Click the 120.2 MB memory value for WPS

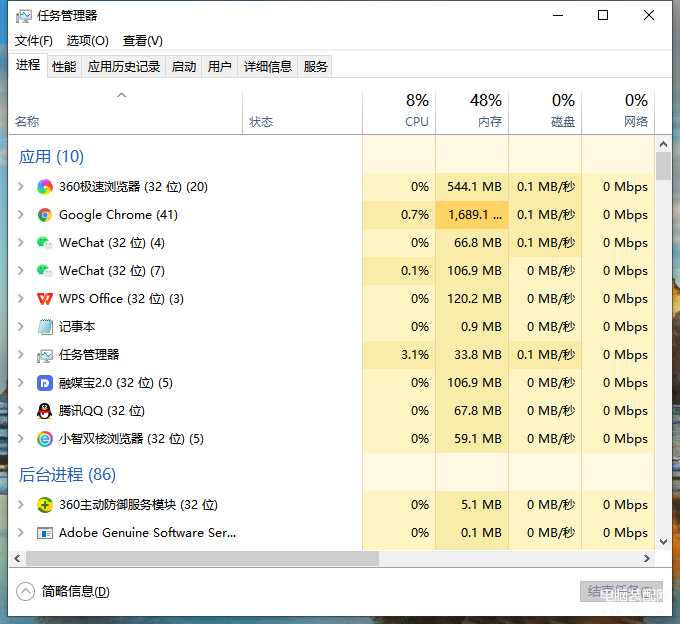(x=474, y=299)
